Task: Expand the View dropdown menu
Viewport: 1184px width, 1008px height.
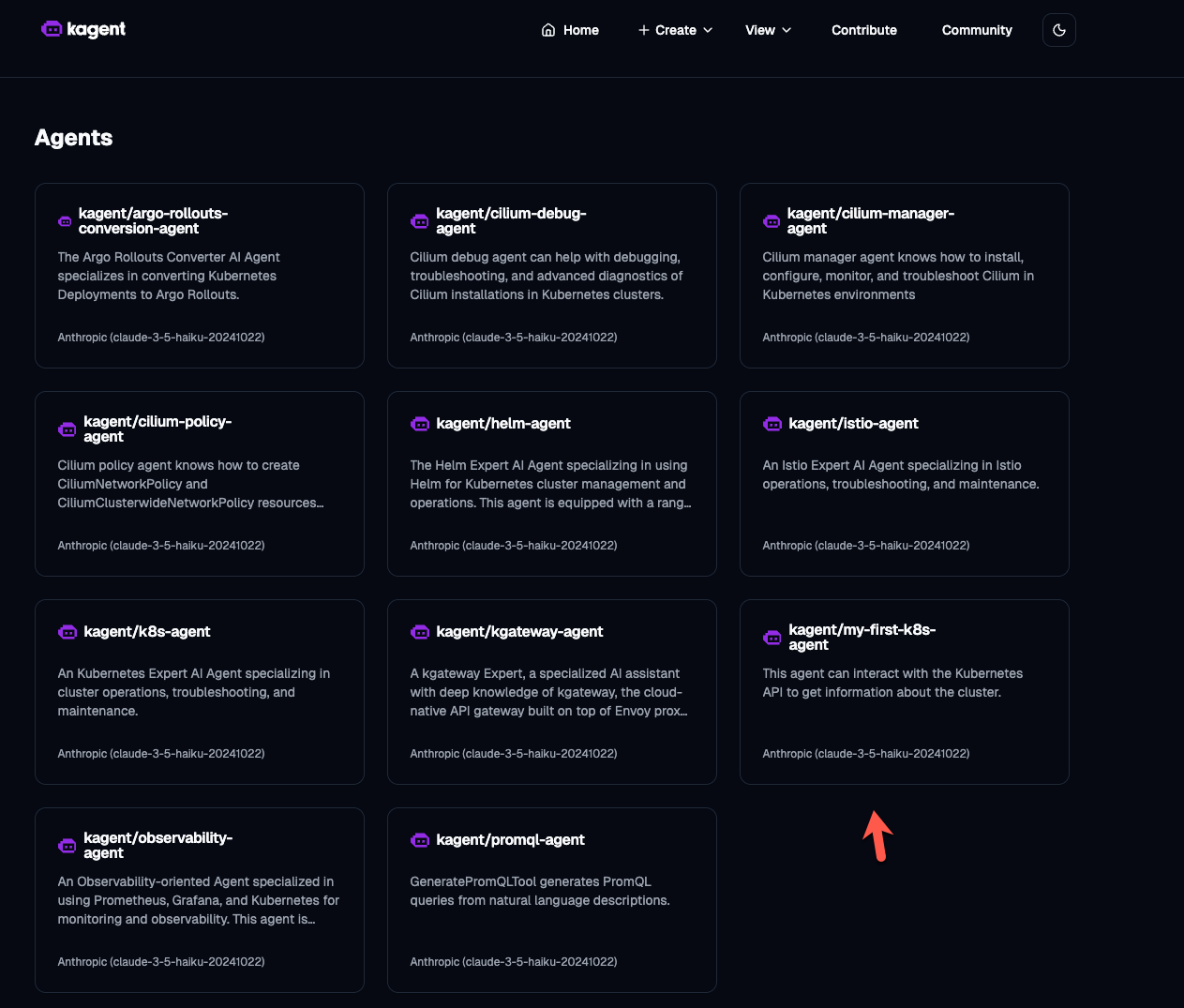Action: click(768, 30)
